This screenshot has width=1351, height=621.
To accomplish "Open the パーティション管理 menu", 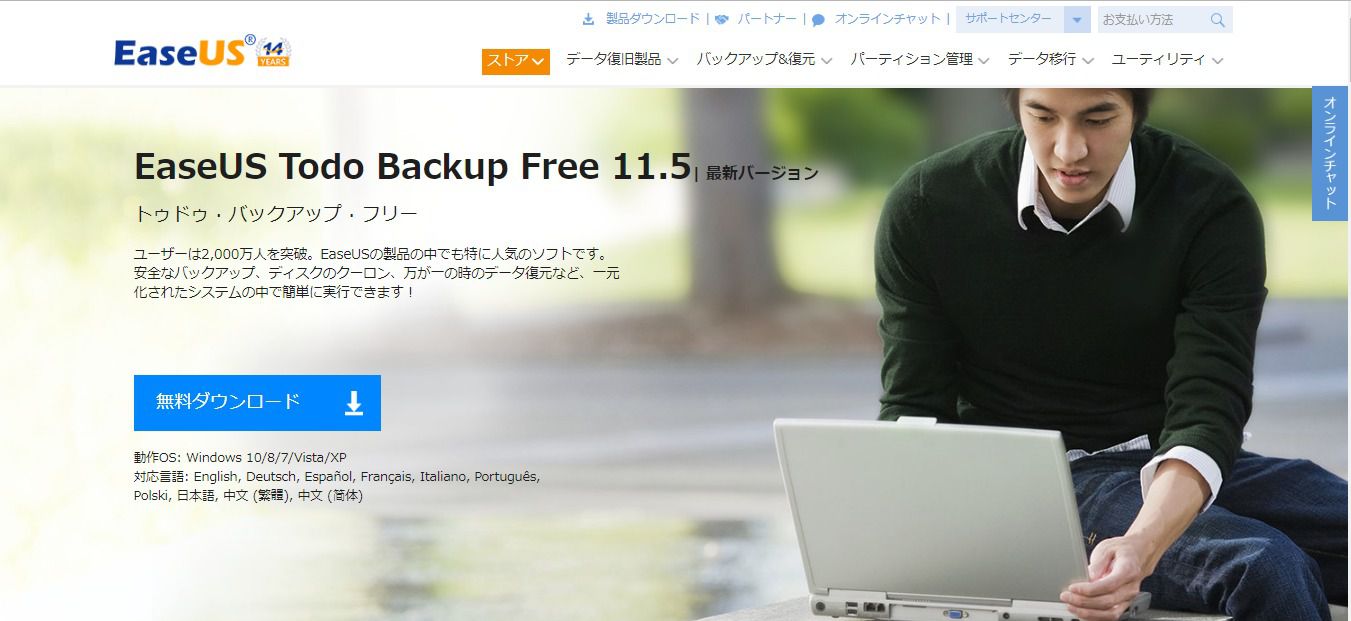I will 920,60.
